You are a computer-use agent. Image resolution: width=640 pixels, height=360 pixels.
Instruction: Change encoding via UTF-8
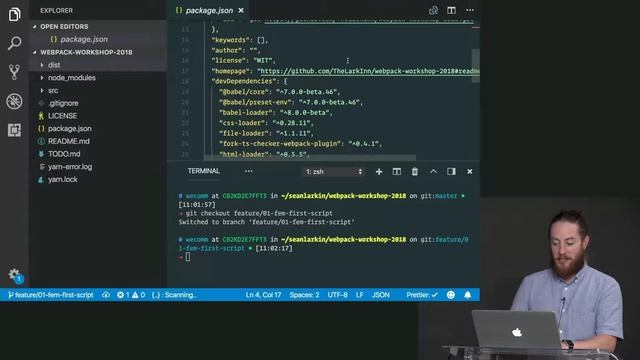(x=338, y=295)
